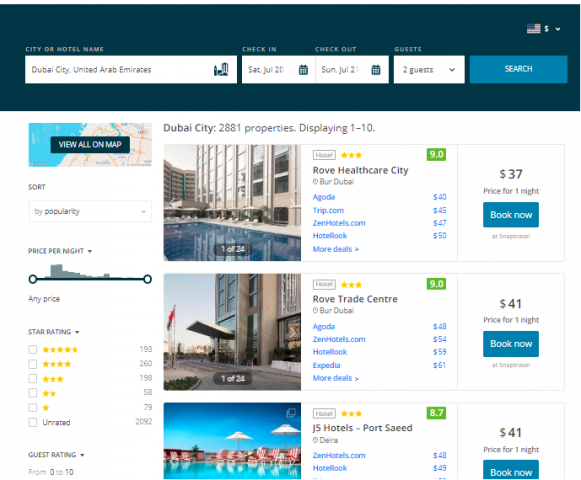Check the five-star rating filter

[x=33, y=350]
